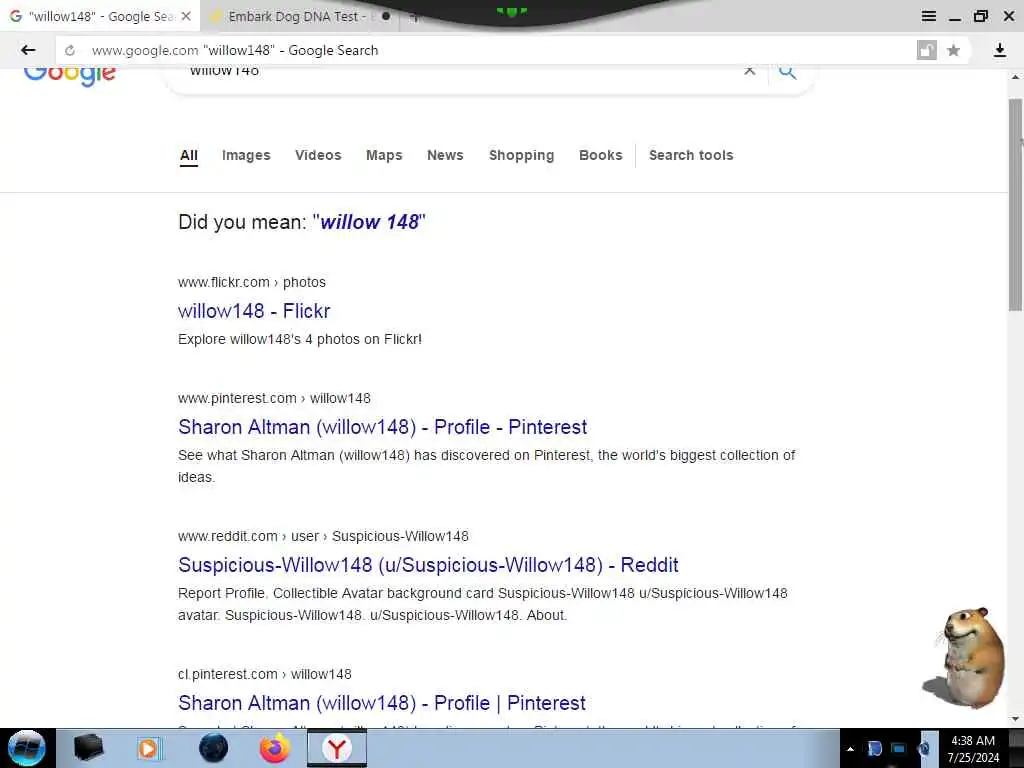This screenshot has height=768, width=1024.
Task: Submit search with the magnifier icon
Action: [x=788, y=71]
